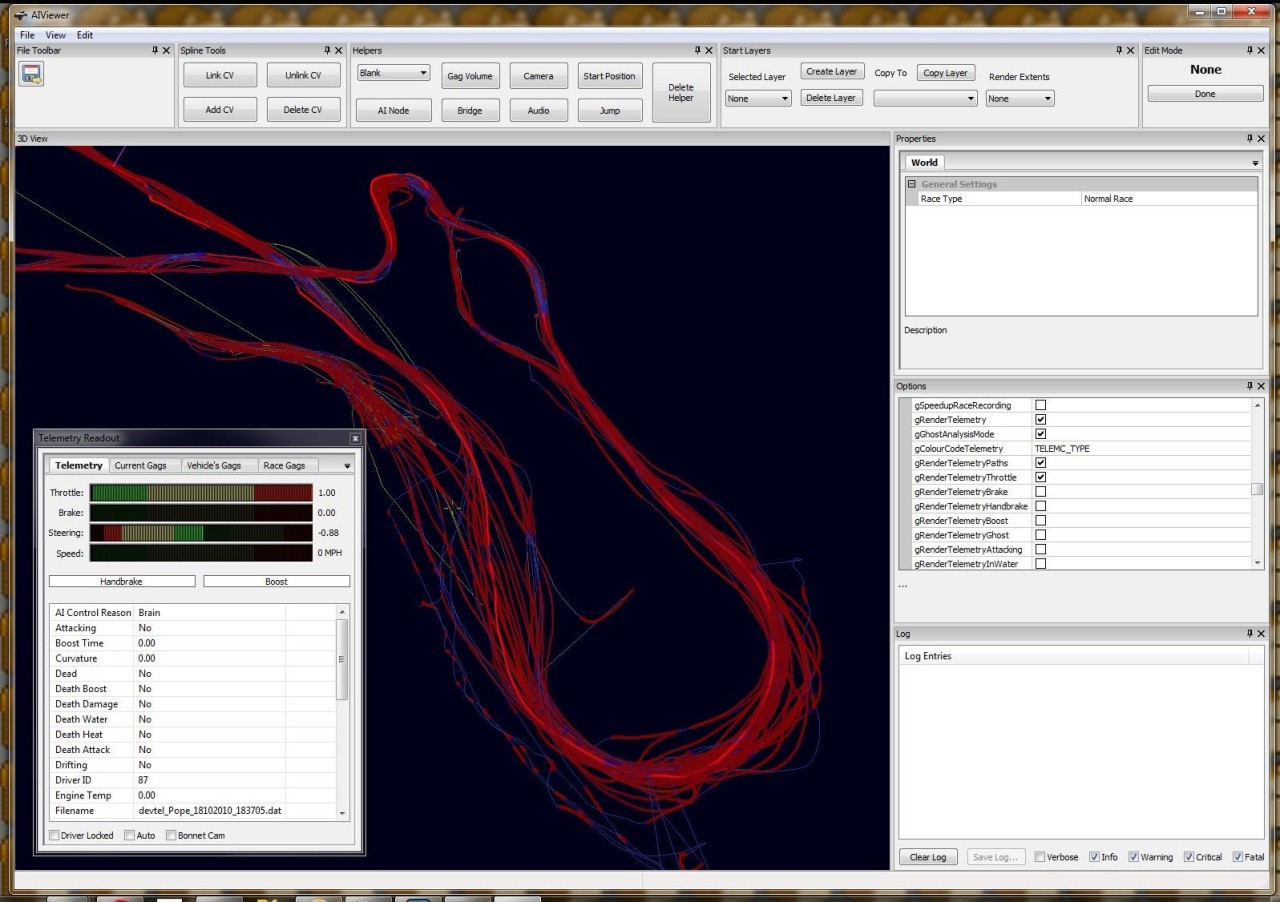Toggle the Driver Locked checkbox
The width and height of the screenshot is (1280, 902).
tap(54, 835)
